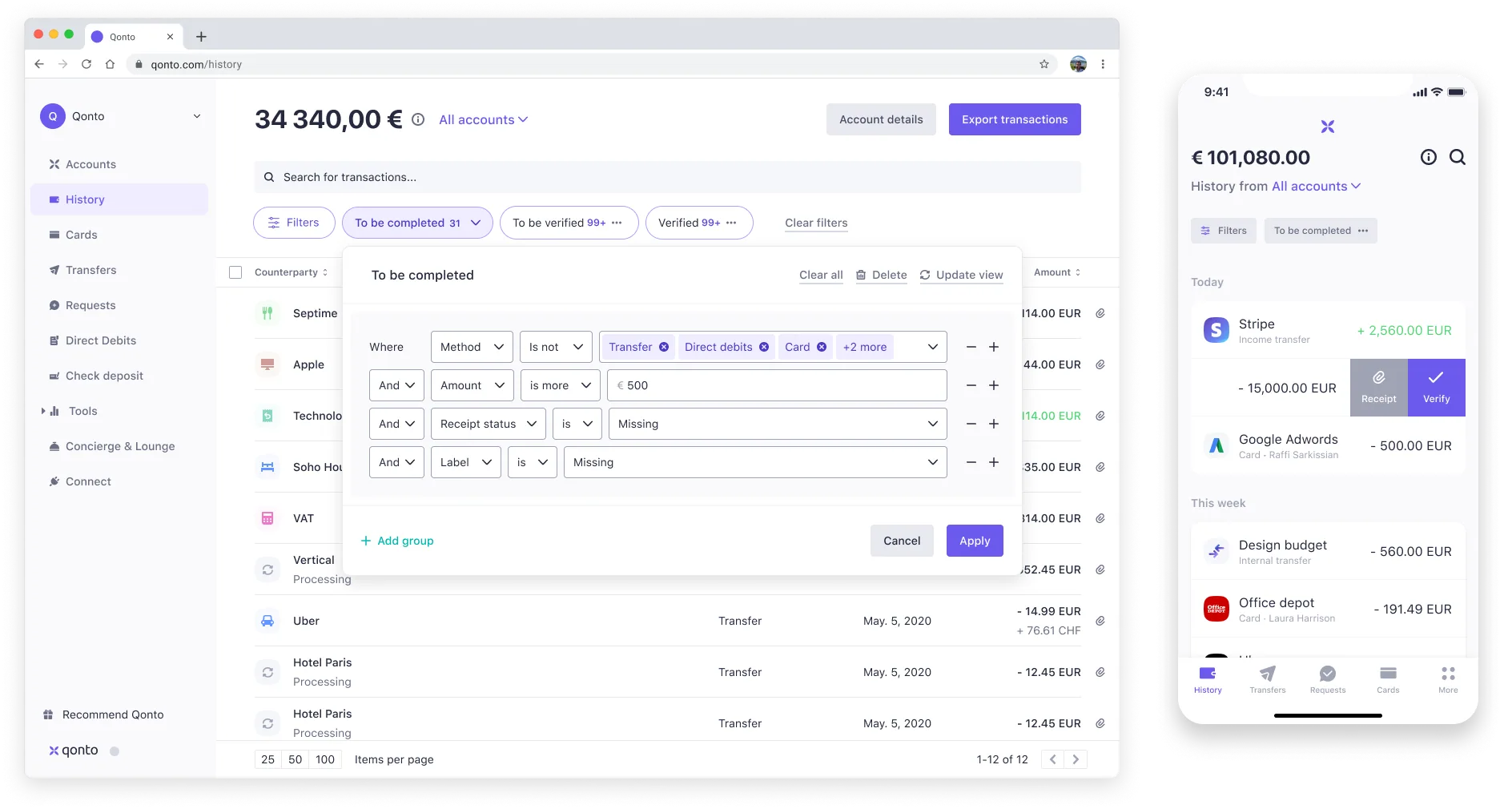The height and width of the screenshot is (809, 1512).
Task: Open the Label value dropdown showing Missing
Action: tap(755, 462)
